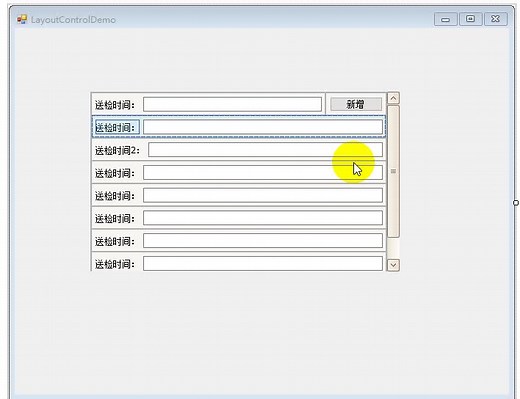Image resolution: width=520 pixels, height=399 pixels.
Task: Close the LayoutControlDemo window
Action: 496,19
